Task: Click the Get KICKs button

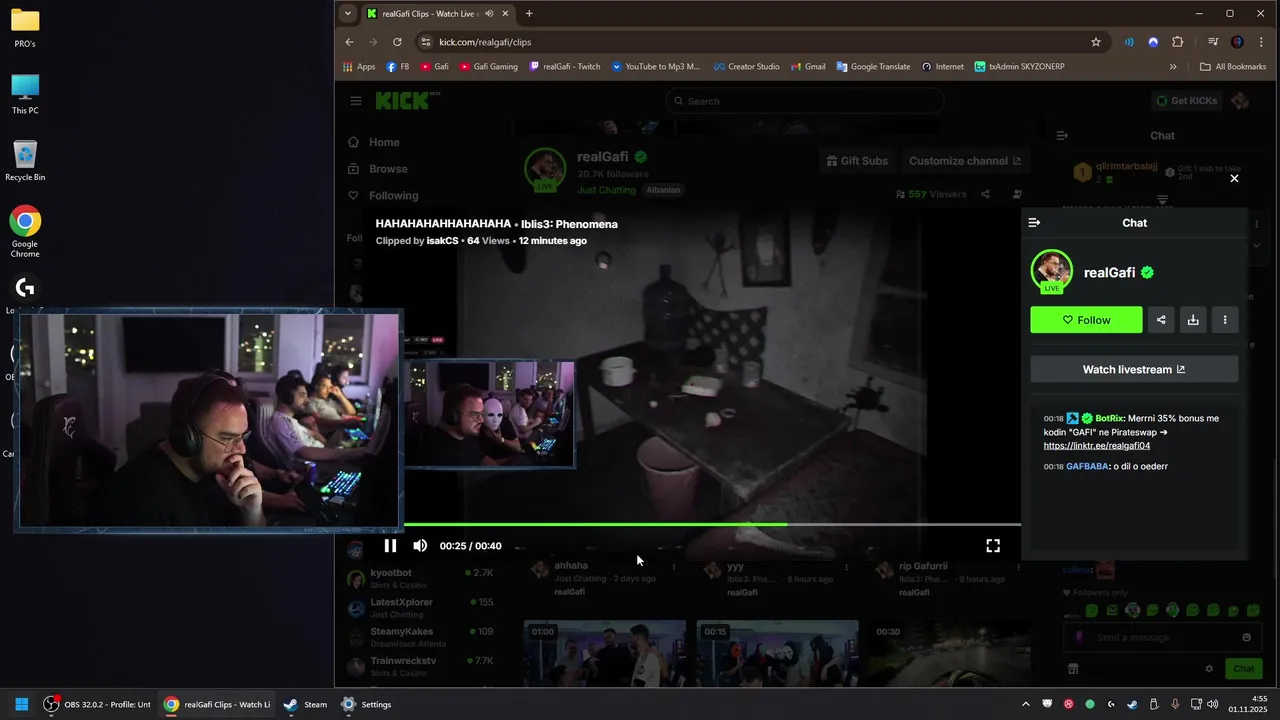Action: tap(1186, 101)
